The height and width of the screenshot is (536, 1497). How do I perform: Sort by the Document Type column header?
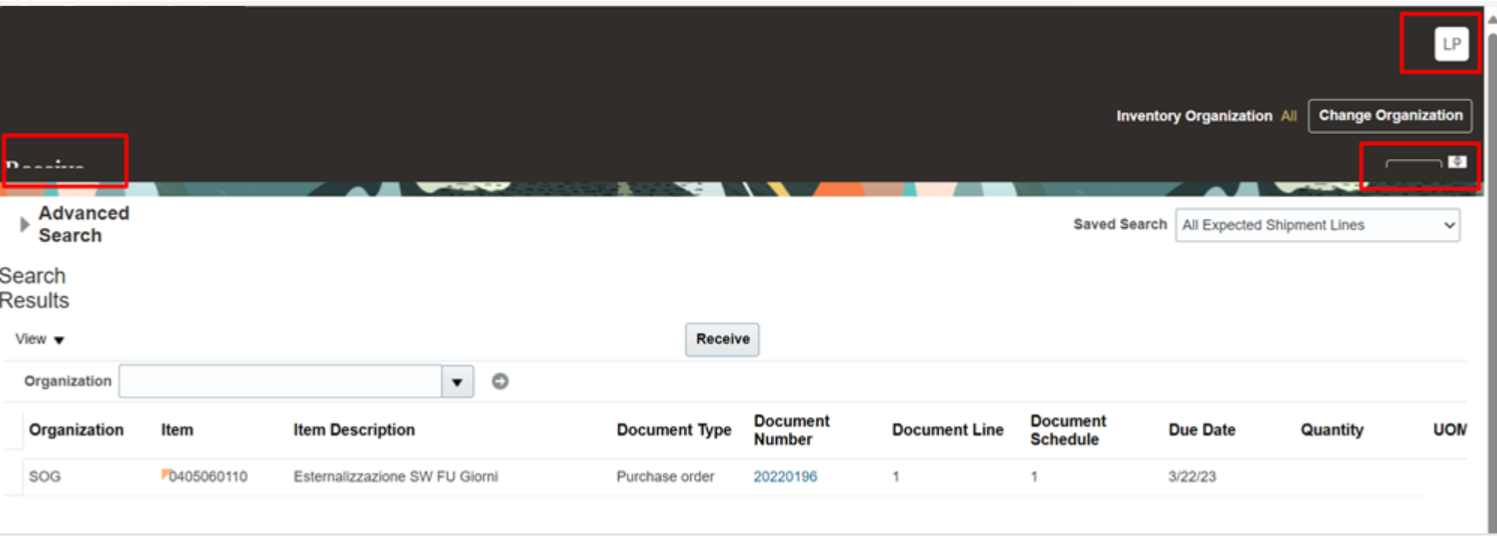674,430
